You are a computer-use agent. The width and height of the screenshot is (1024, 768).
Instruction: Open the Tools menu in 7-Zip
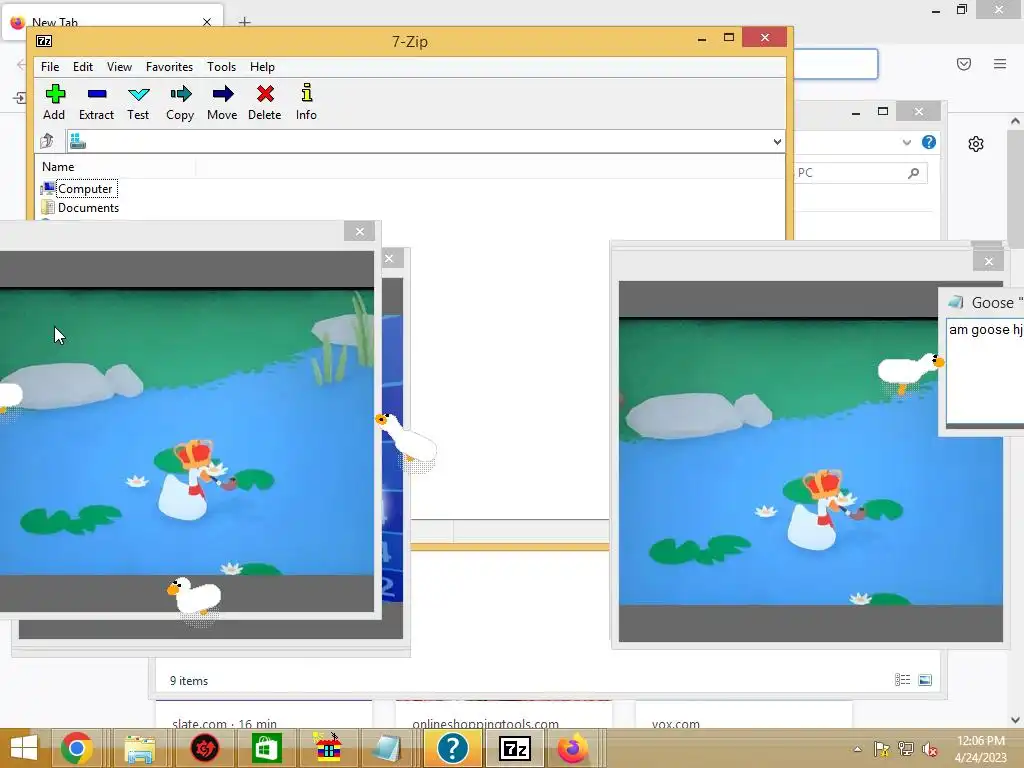point(221,67)
